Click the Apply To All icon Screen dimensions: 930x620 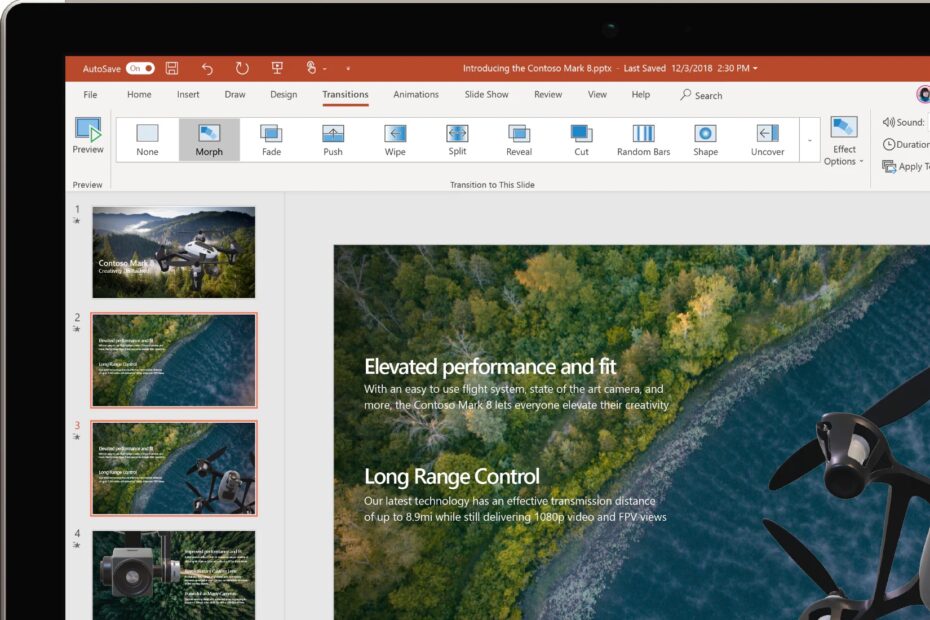(x=888, y=167)
